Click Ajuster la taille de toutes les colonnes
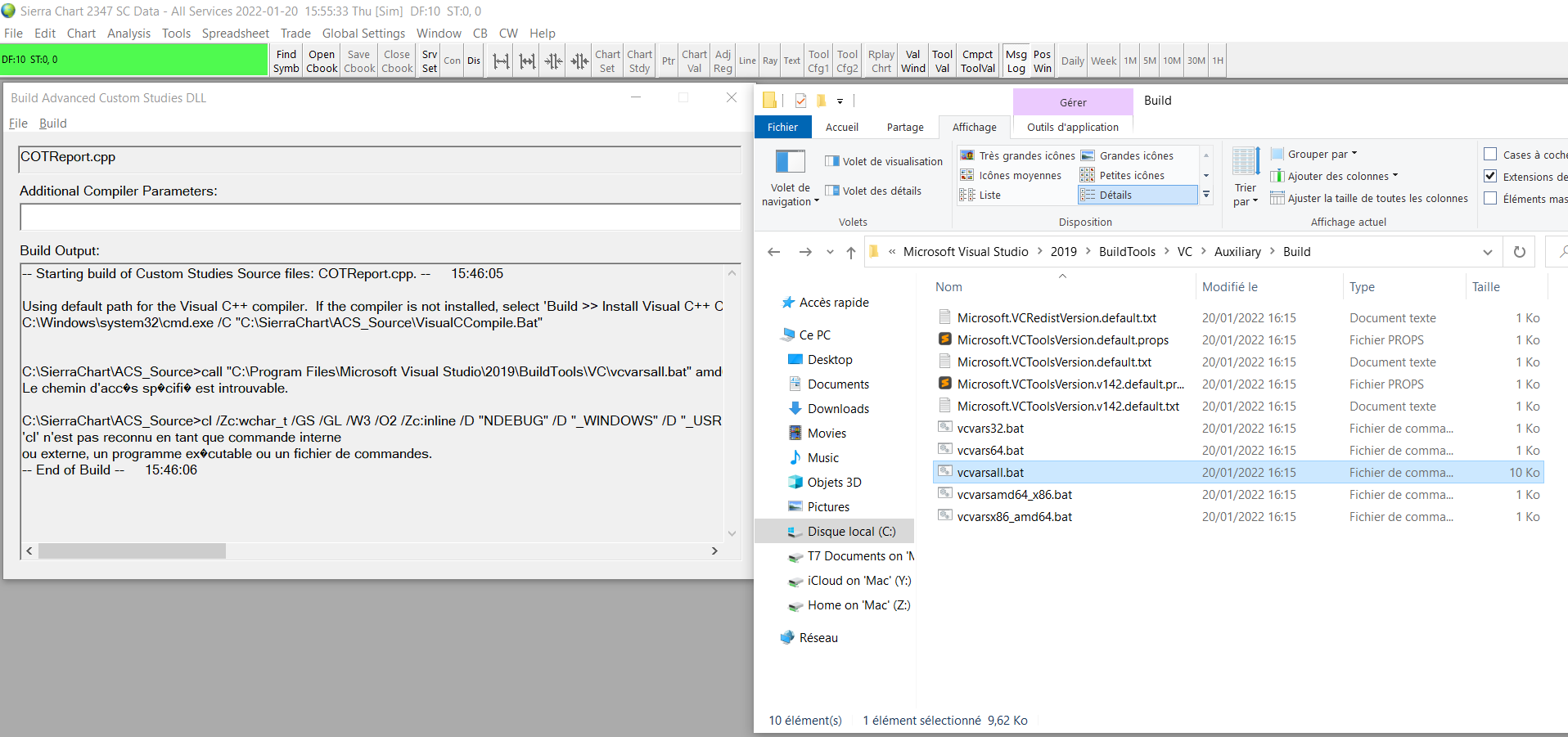The height and width of the screenshot is (737, 1568). [1369, 198]
